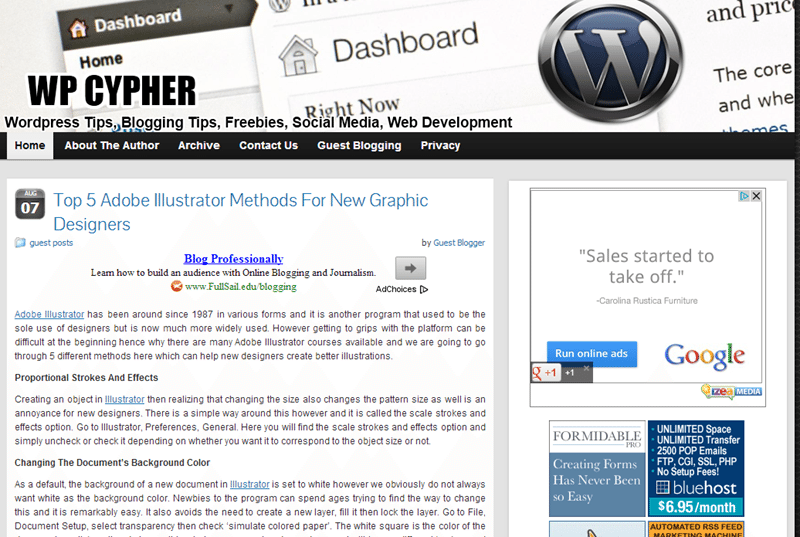This screenshot has width=800, height=537.
Task: Open the Privacy page
Action: 440,146
